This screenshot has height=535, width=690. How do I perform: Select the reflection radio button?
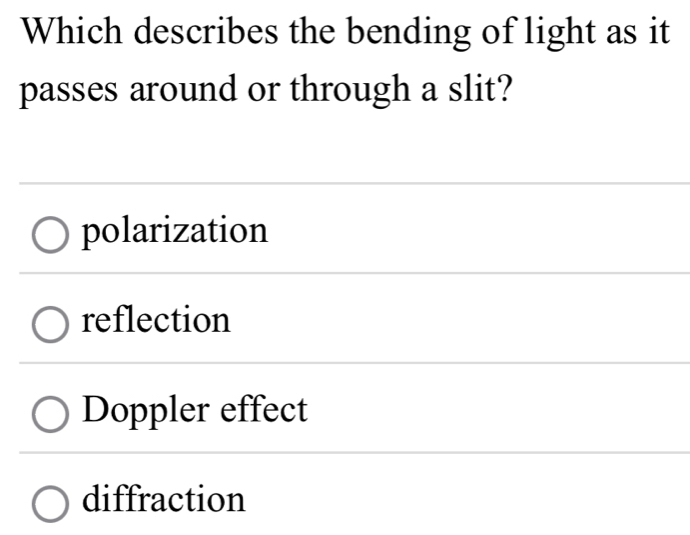click(50, 323)
